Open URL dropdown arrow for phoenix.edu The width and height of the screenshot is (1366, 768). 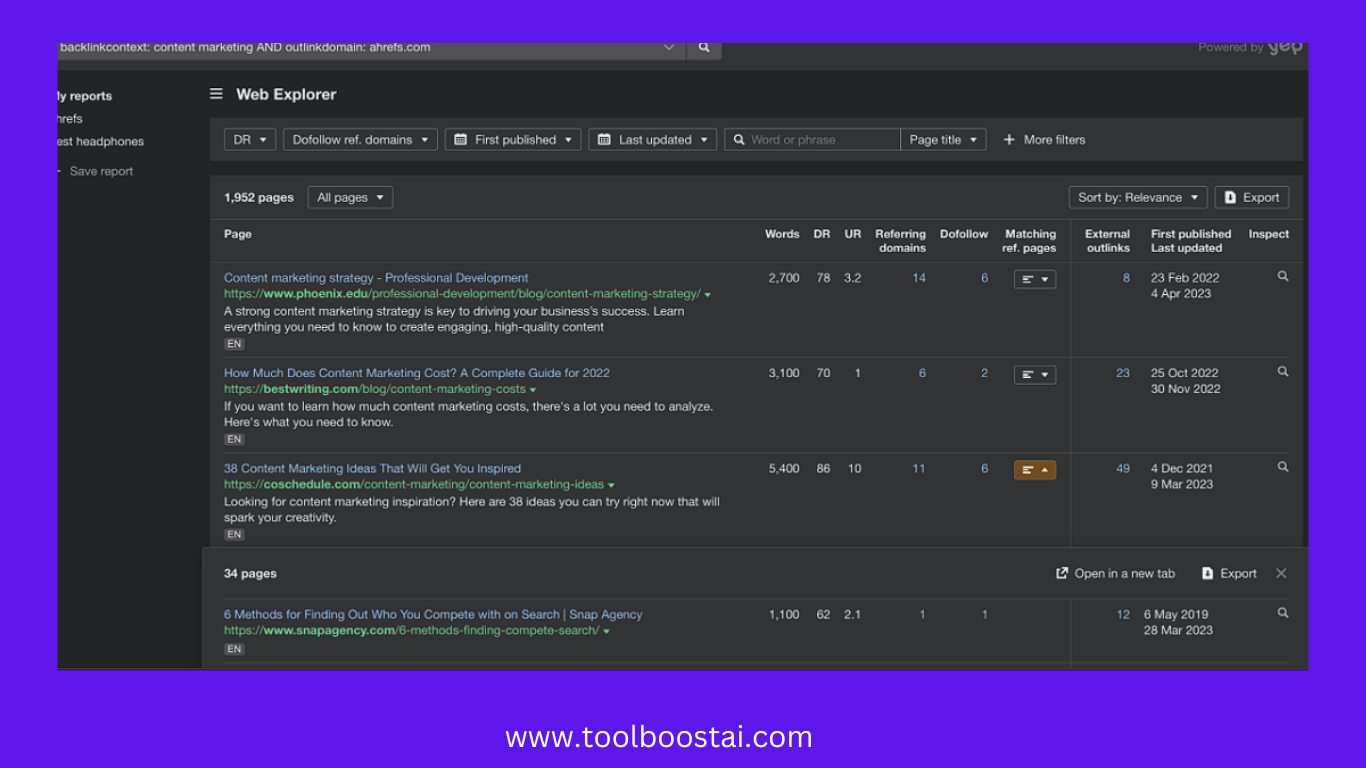coord(708,295)
